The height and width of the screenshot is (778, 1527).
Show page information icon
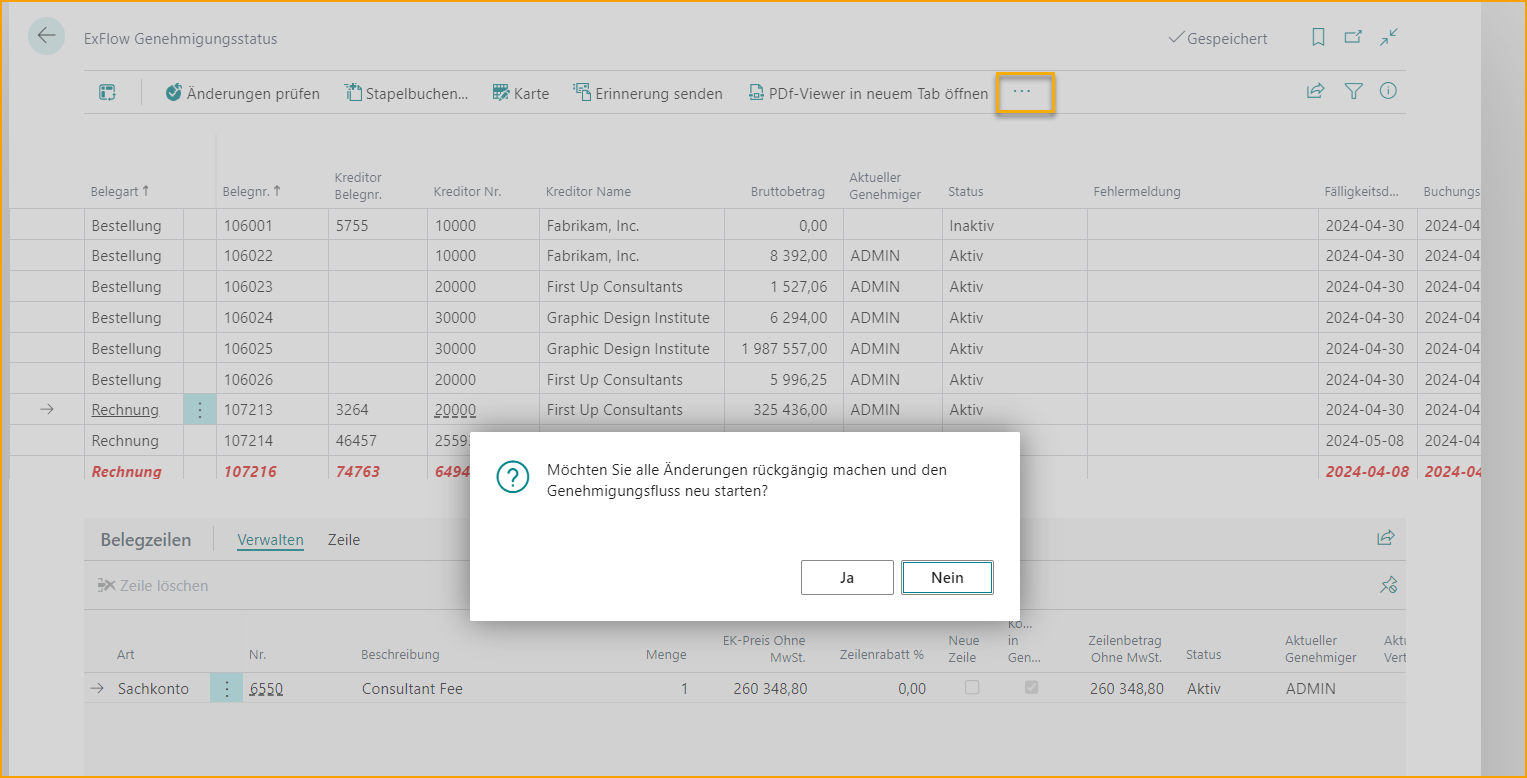point(1388,91)
